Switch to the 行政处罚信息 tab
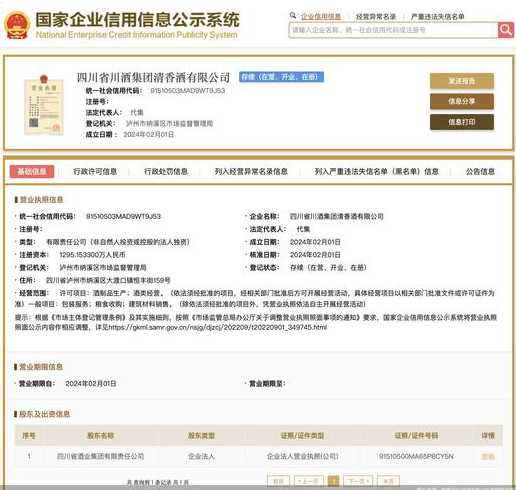516x490 pixels. 166,171
